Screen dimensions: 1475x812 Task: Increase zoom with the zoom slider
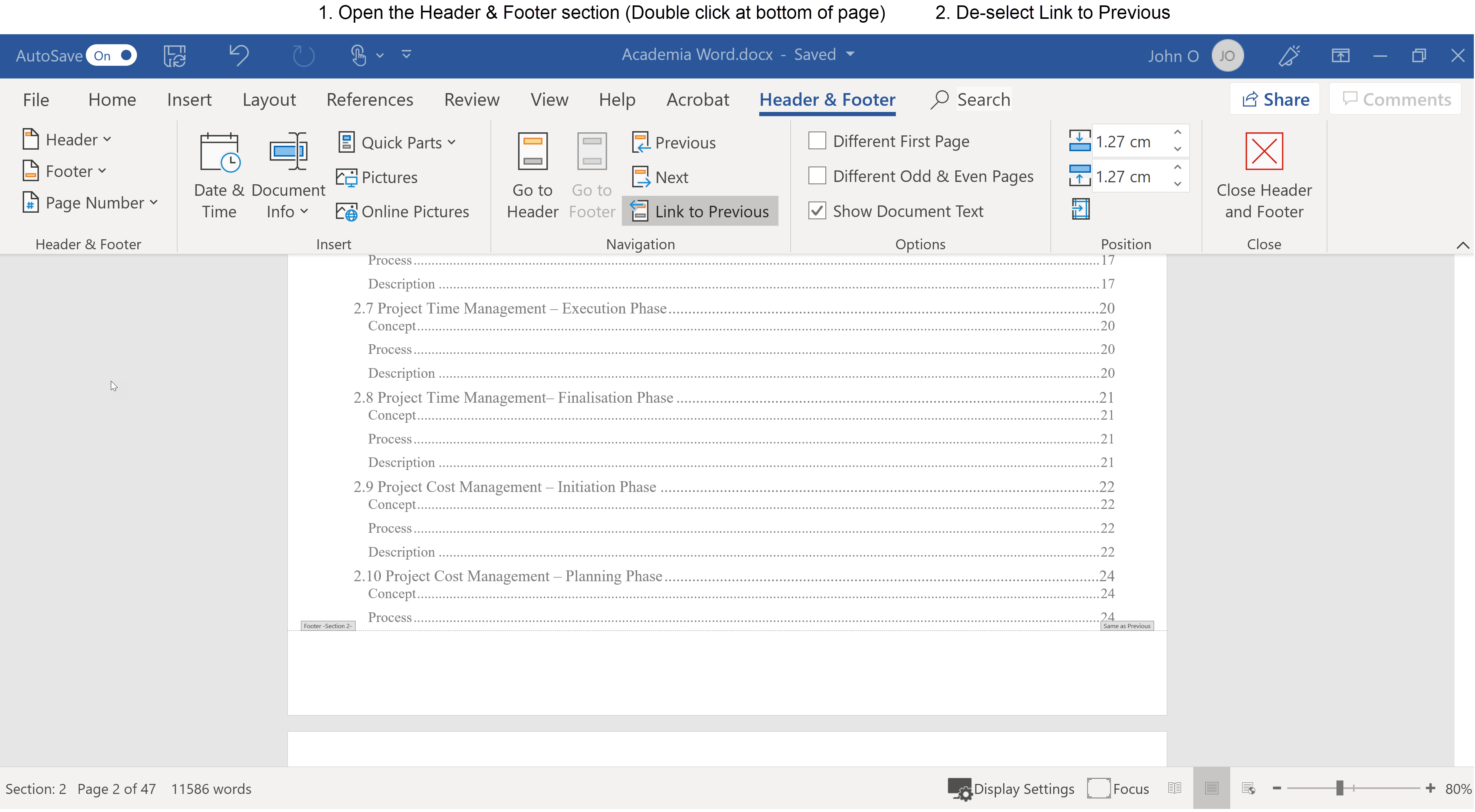(1430, 788)
